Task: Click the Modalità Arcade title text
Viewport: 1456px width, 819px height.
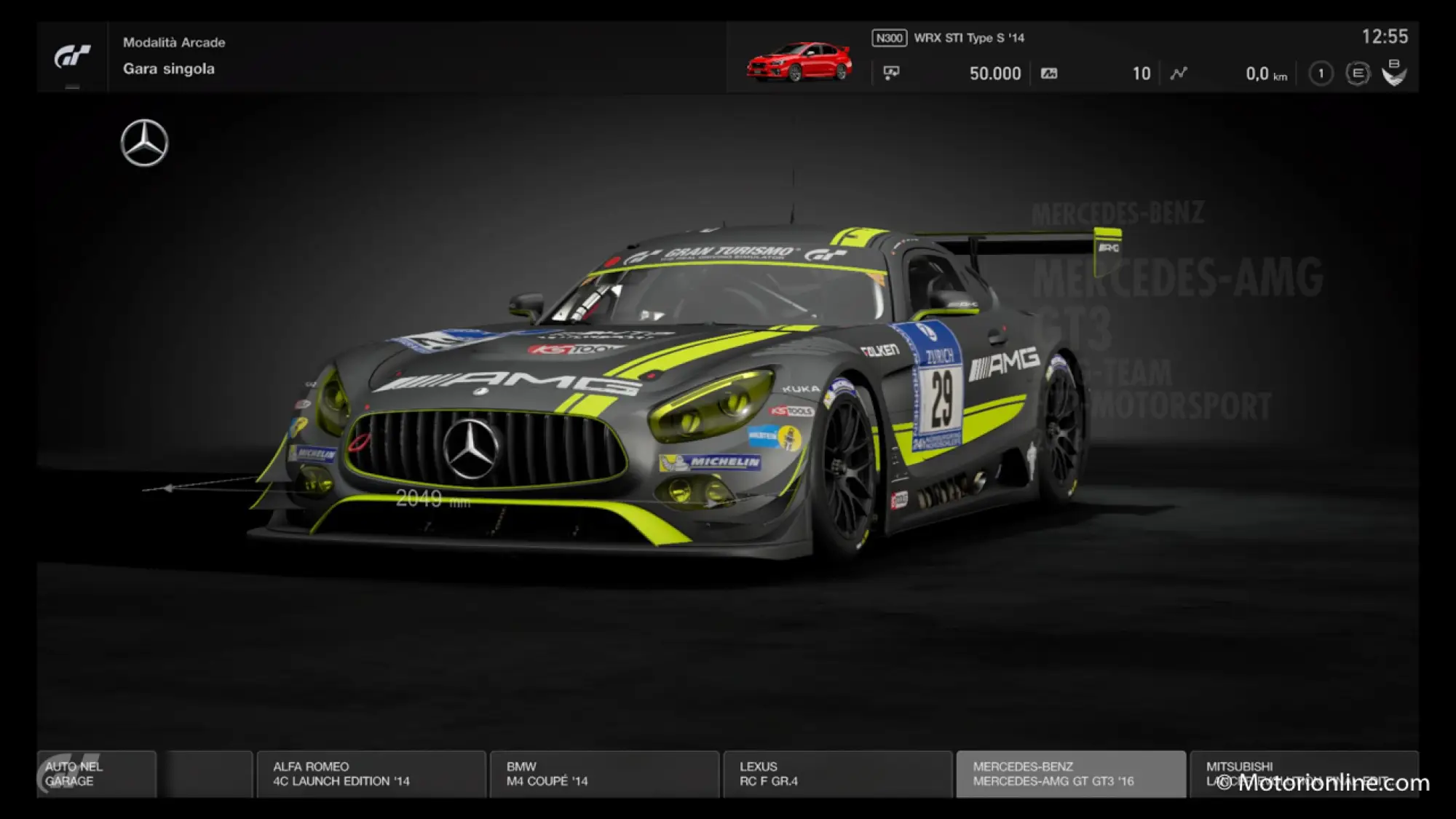Action: [x=174, y=42]
